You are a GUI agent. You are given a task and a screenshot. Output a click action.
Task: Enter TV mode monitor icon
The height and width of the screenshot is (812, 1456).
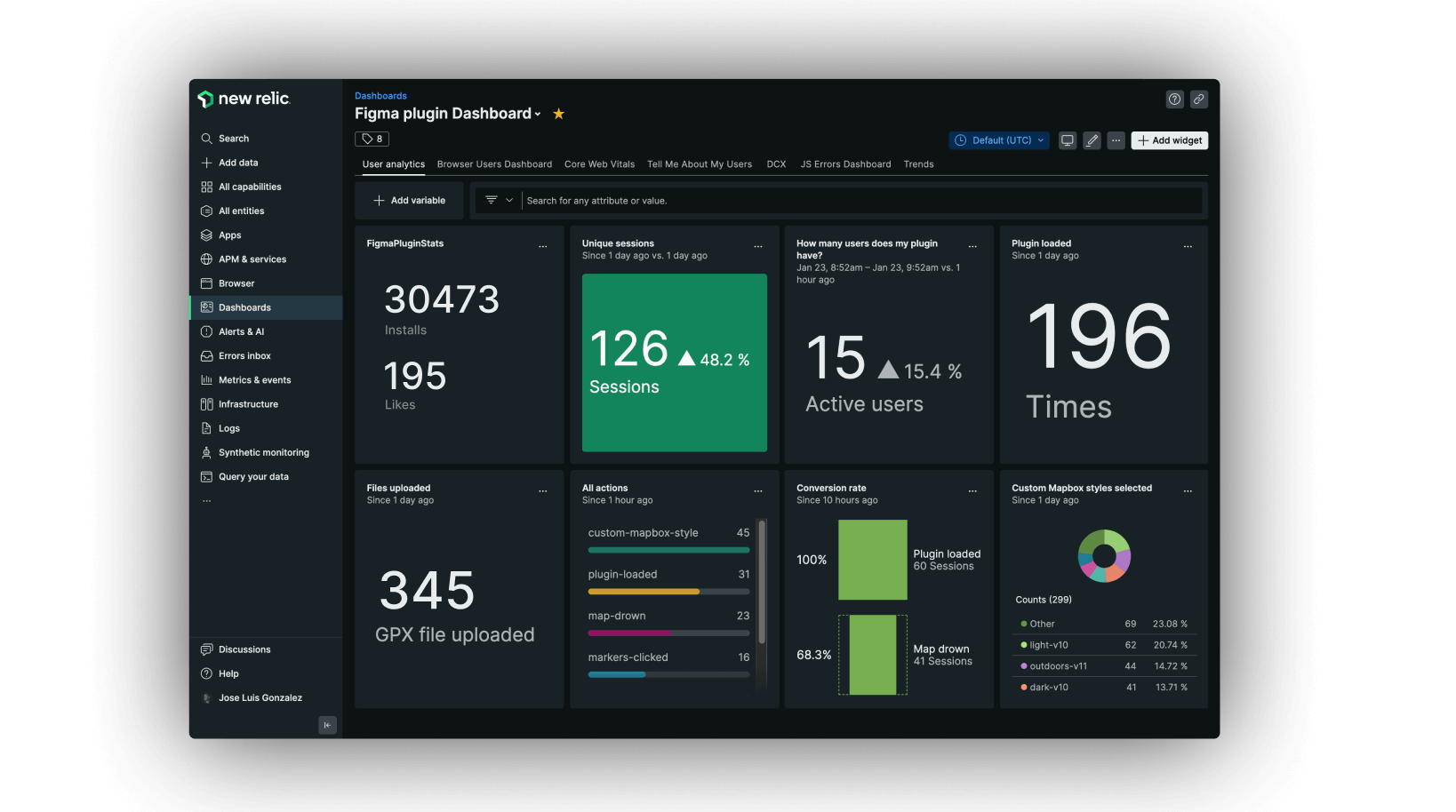[1068, 140]
